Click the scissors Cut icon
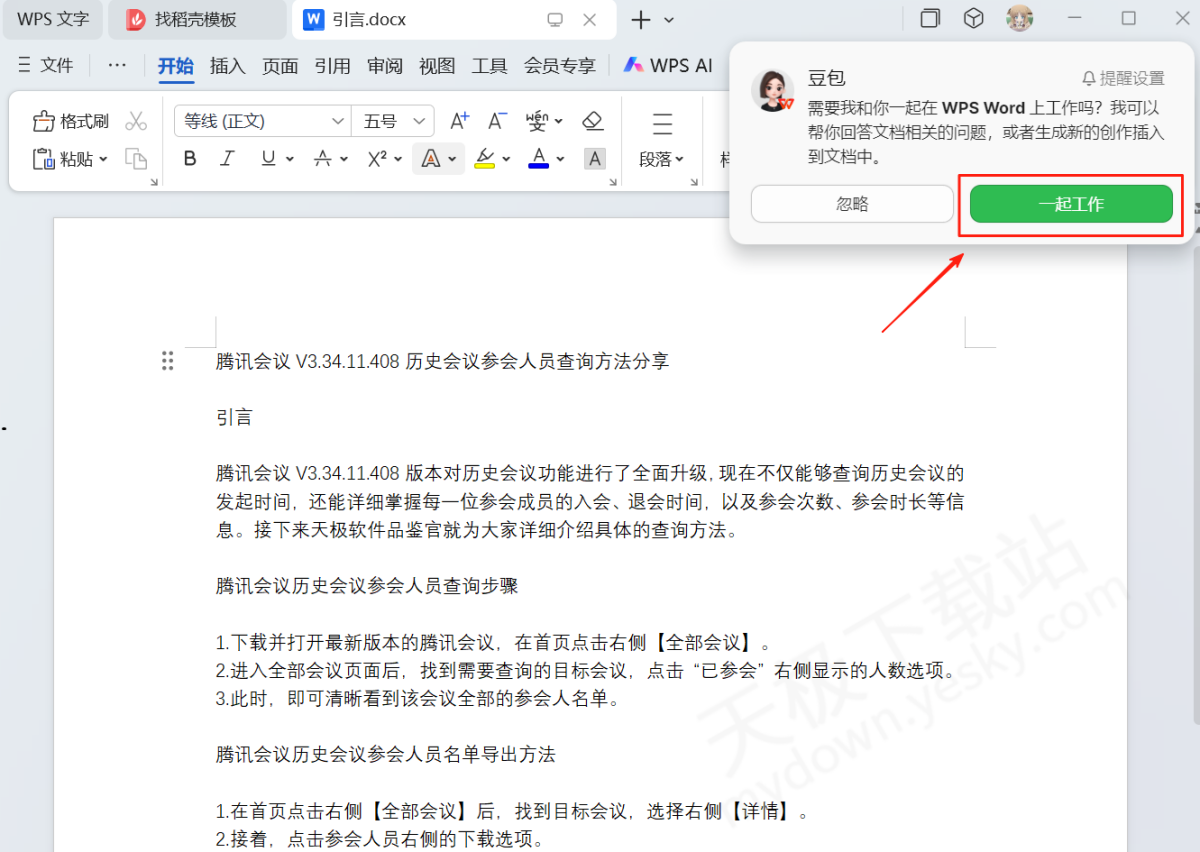This screenshot has height=852, width=1200. [136, 121]
